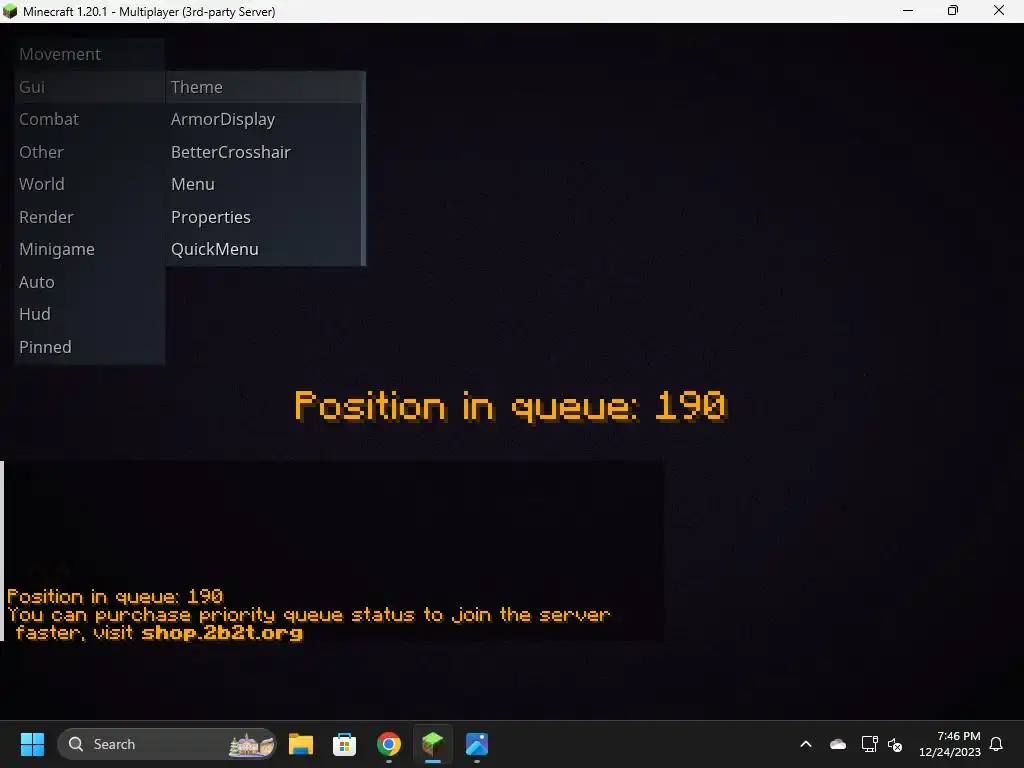Click the priority queue purchase message
The image size is (1024, 768).
[308, 624]
